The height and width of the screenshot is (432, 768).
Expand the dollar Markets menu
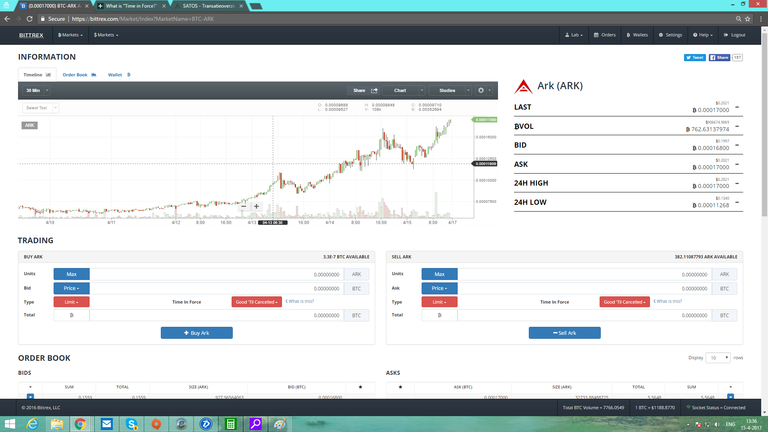pos(106,35)
